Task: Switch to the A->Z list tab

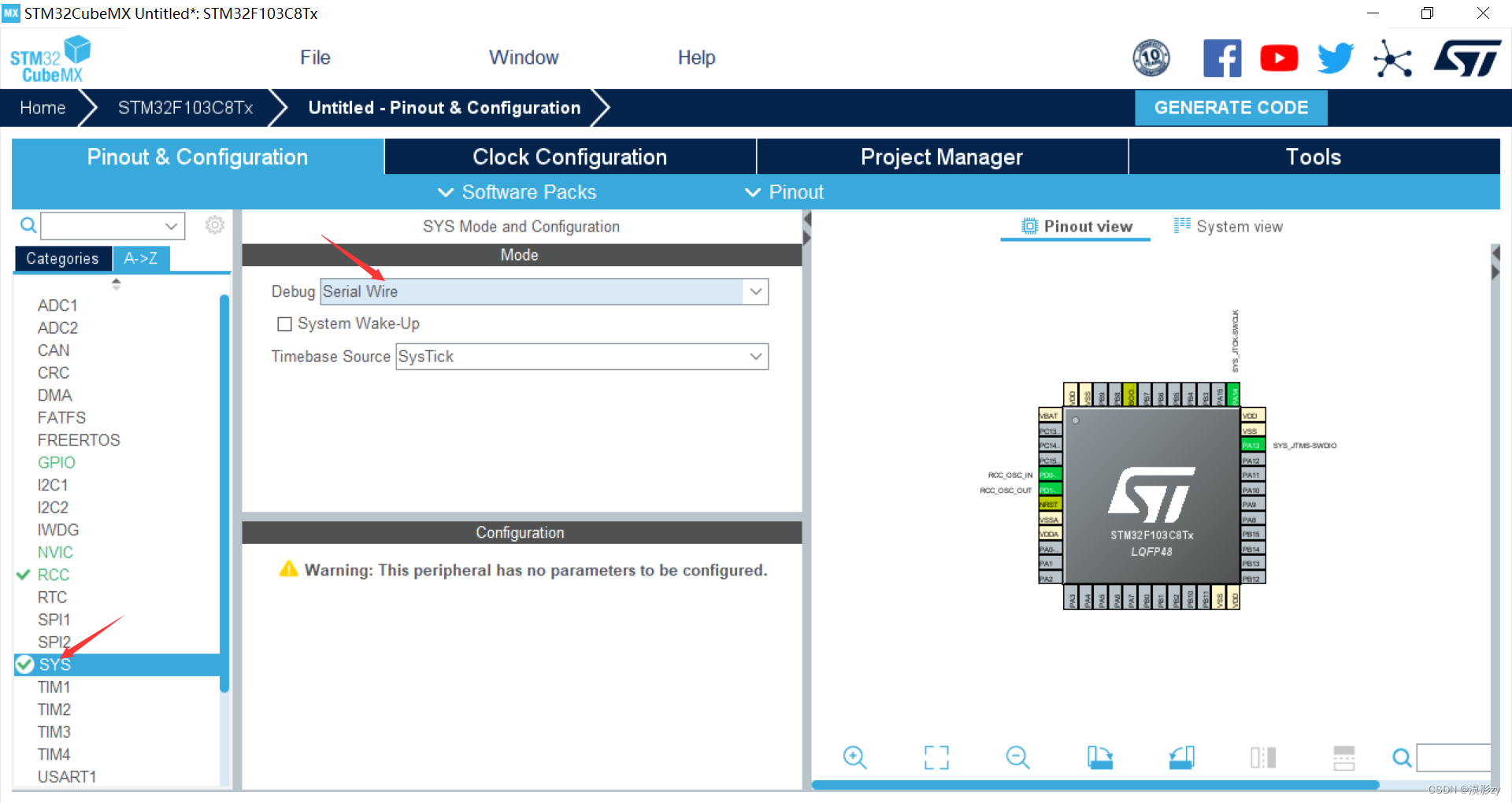Action: tap(141, 258)
